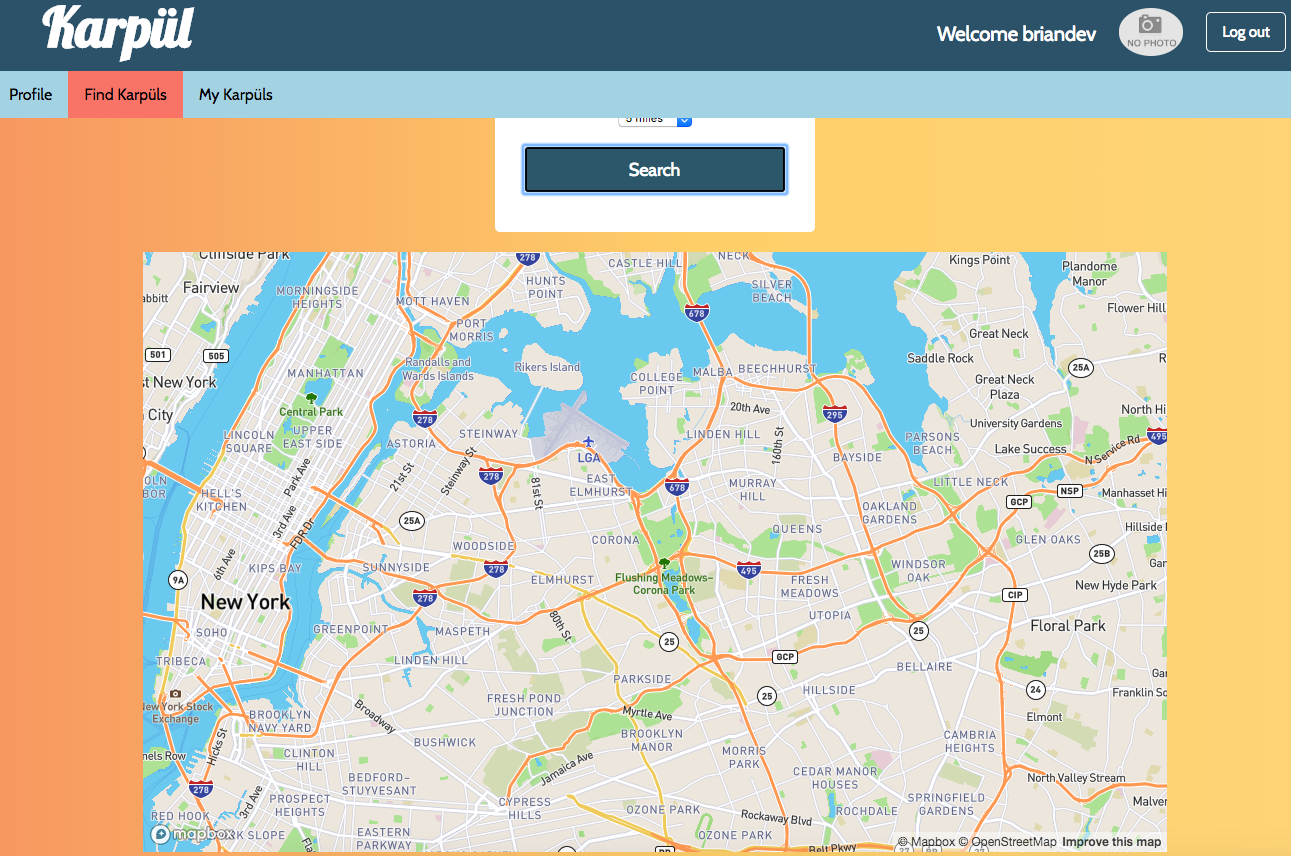The height and width of the screenshot is (856, 1291).
Task: Click the Mapbox logo on map
Action: (192, 834)
